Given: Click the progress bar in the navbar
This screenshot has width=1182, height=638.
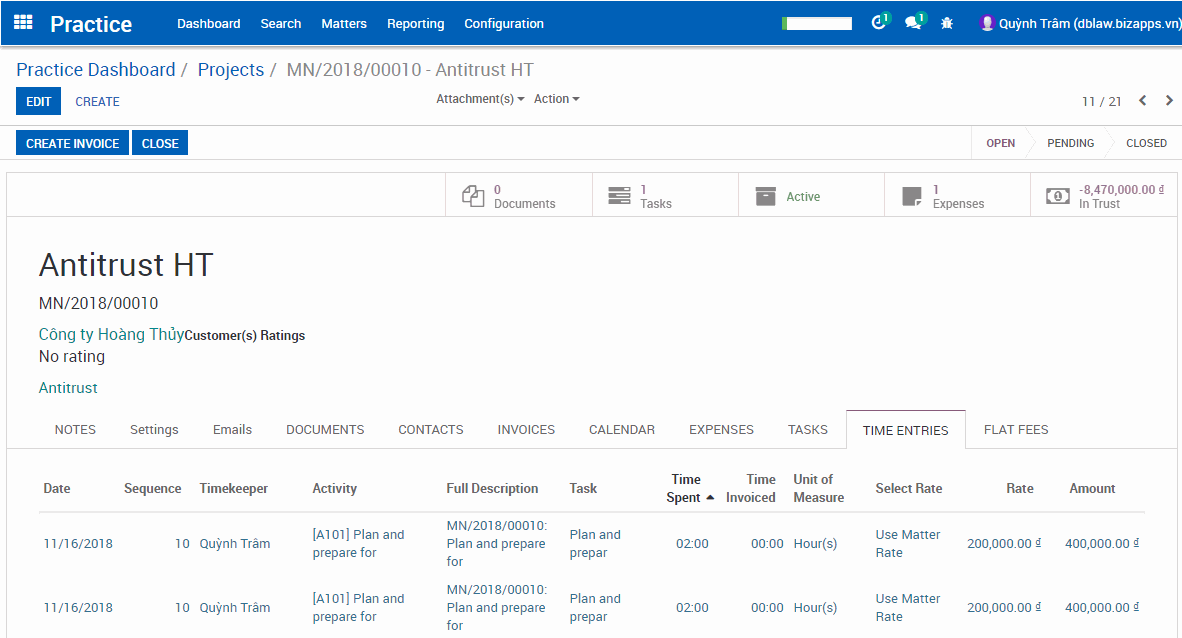Looking at the screenshot, I should (x=817, y=23).
